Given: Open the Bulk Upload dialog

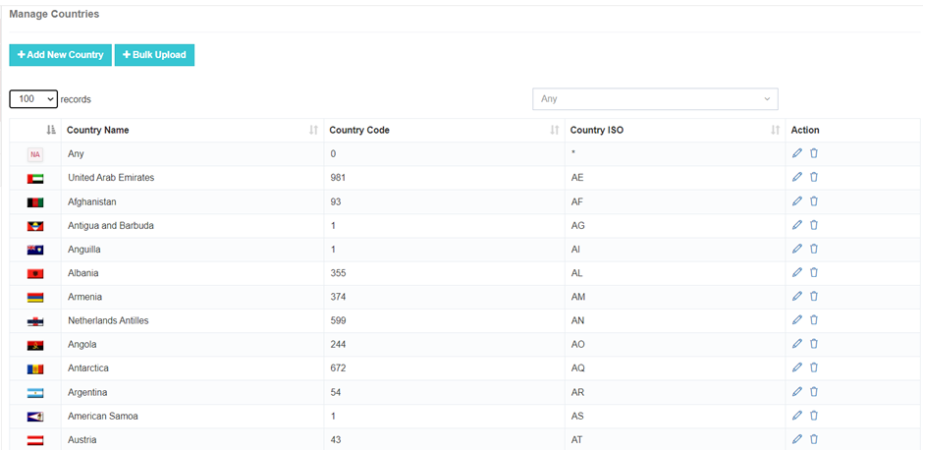Looking at the screenshot, I should point(155,55).
